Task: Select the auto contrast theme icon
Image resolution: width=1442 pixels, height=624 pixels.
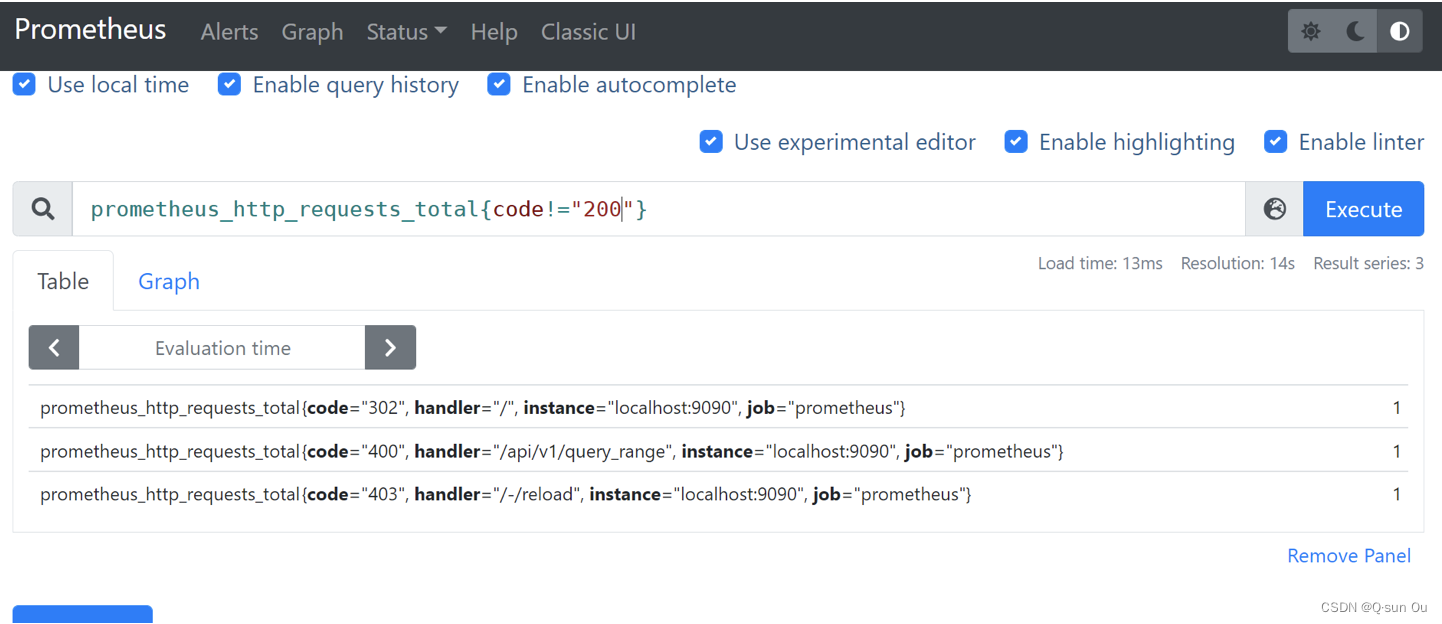Action: pos(1399,32)
